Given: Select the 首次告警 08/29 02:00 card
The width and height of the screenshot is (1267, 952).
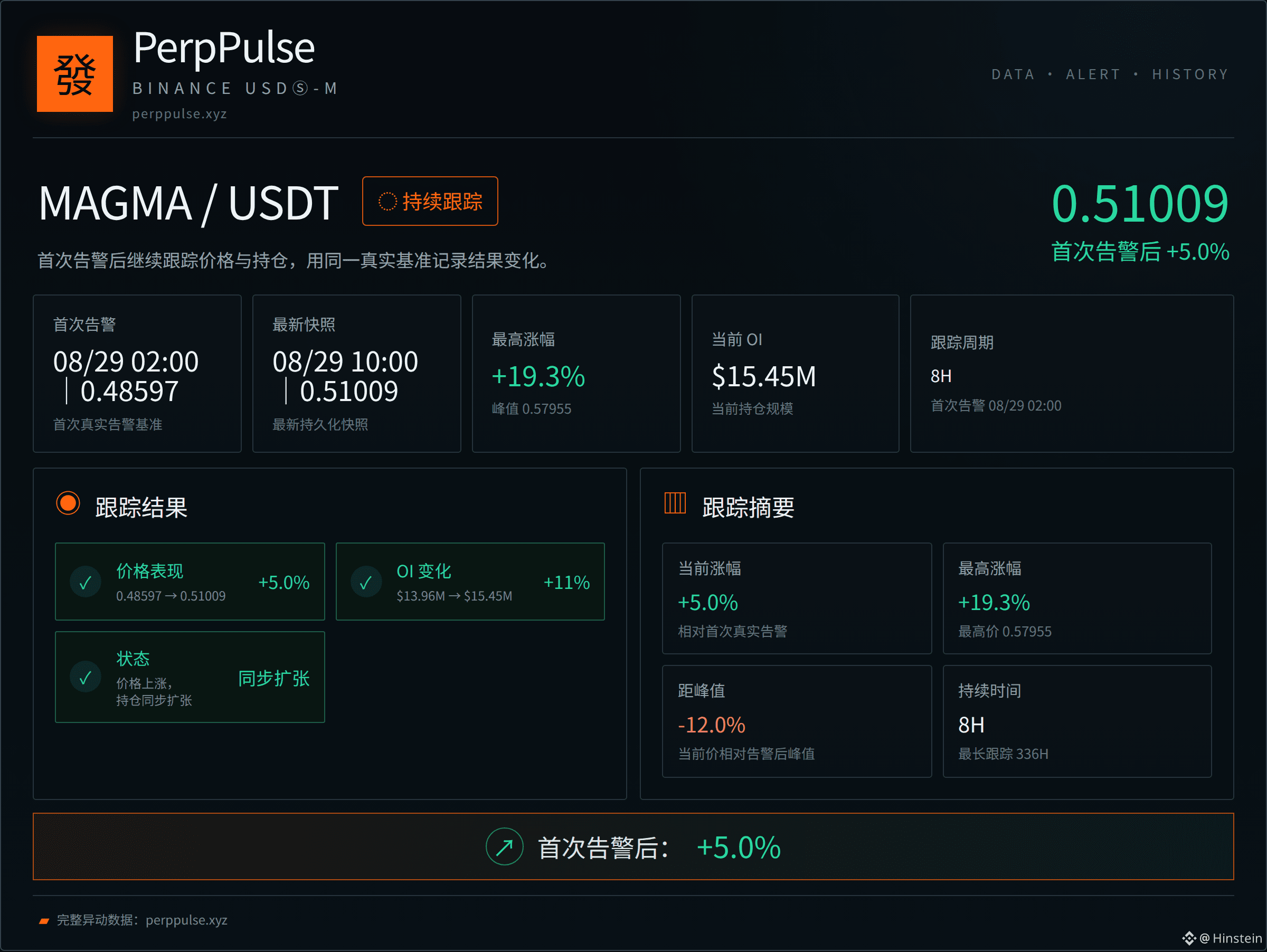Looking at the screenshot, I should point(137,374).
